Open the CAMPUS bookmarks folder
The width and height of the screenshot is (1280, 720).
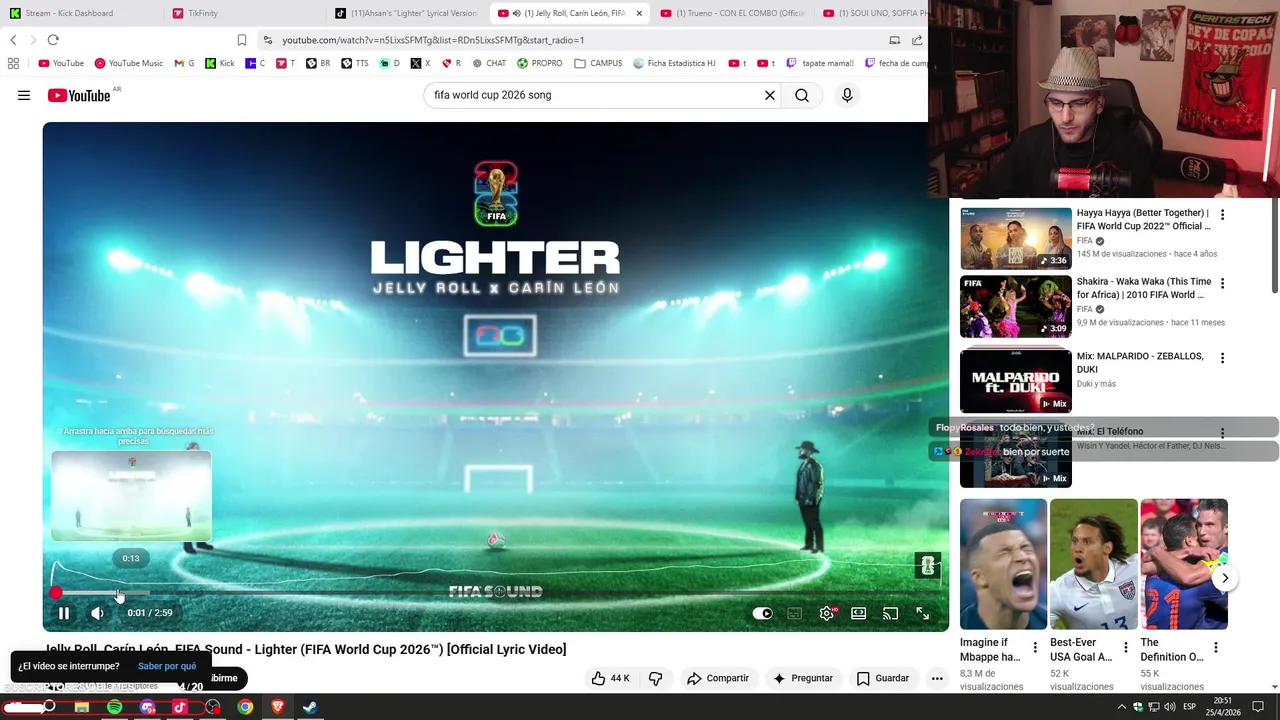coord(598,63)
